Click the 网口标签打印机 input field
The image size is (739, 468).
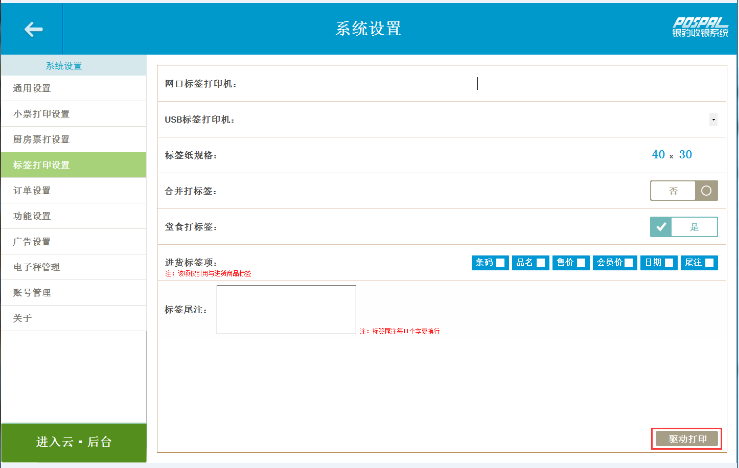[x=590, y=84]
